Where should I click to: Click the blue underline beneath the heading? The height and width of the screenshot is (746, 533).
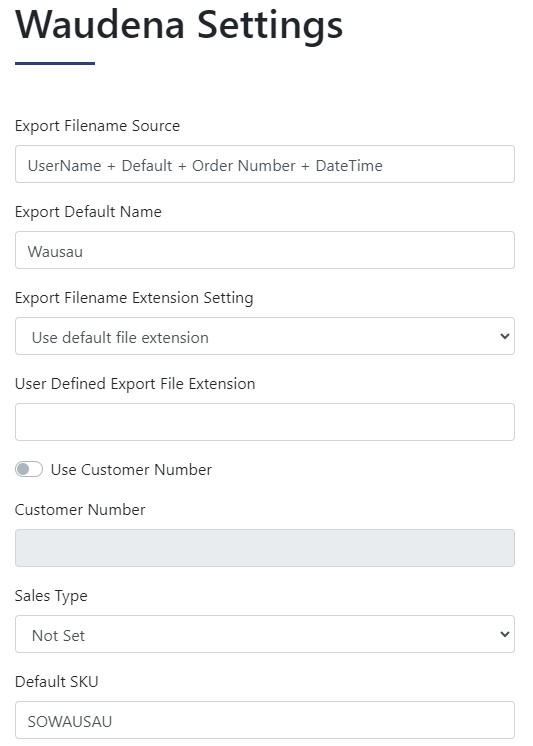[x=55, y=63]
